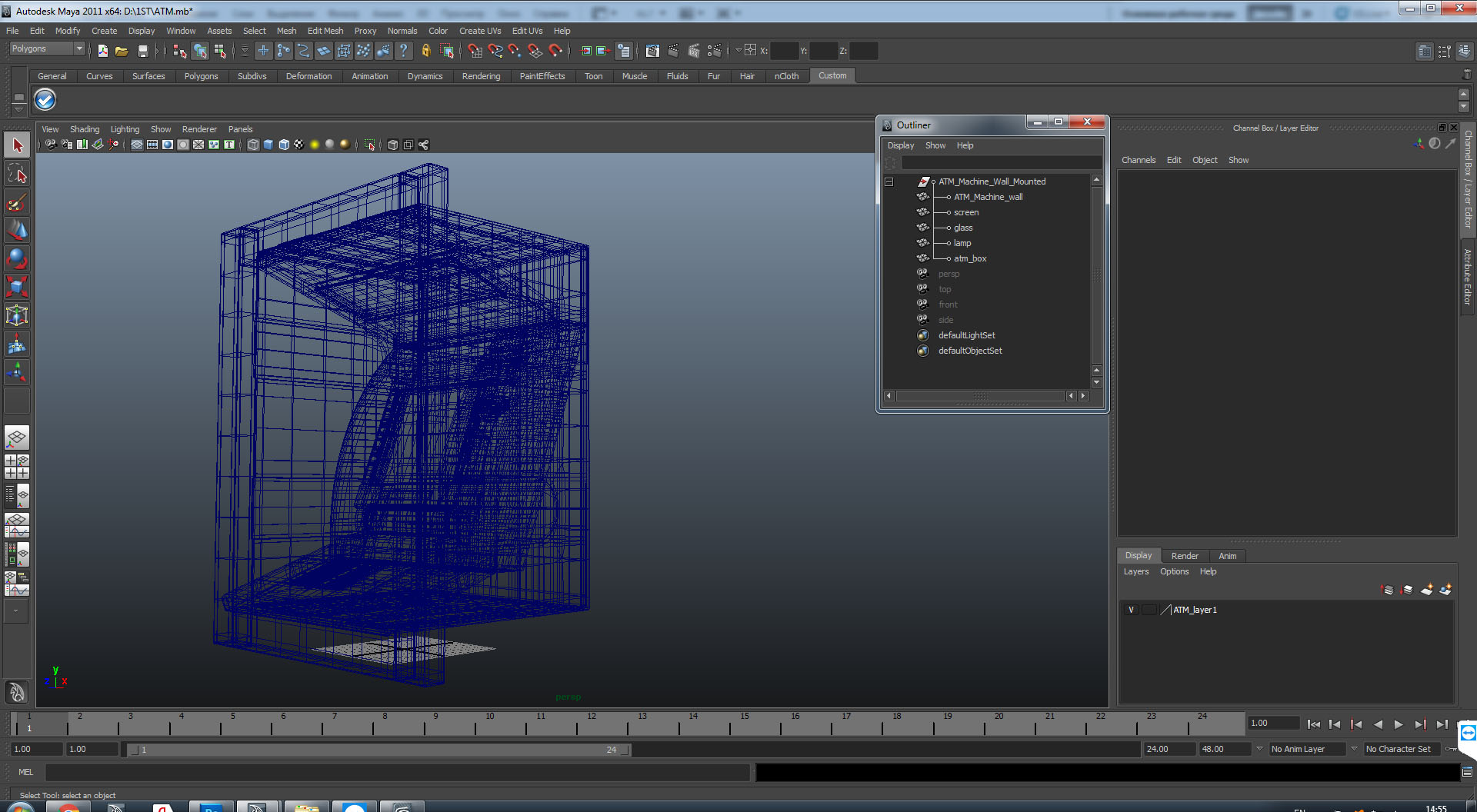Select the arrow Select tool
The height and width of the screenshot is (812, 1477).
click(17, 145)
